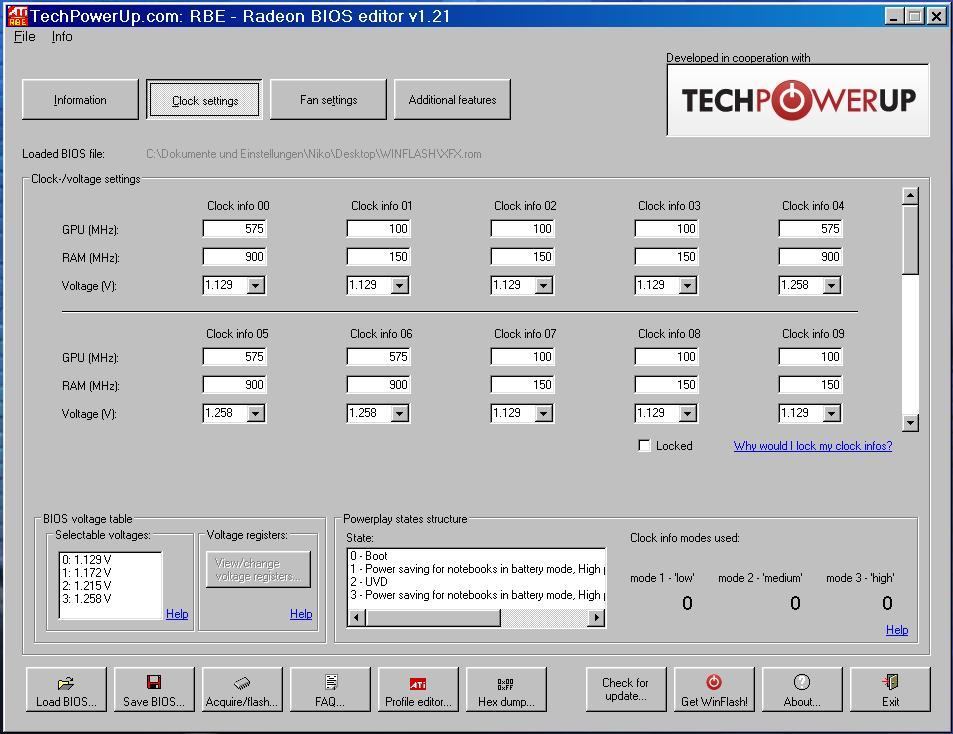Click Clock info 06 GPU MHz field
The height and width of the screenshot is (734, 953).
click(x=379, y=357)
